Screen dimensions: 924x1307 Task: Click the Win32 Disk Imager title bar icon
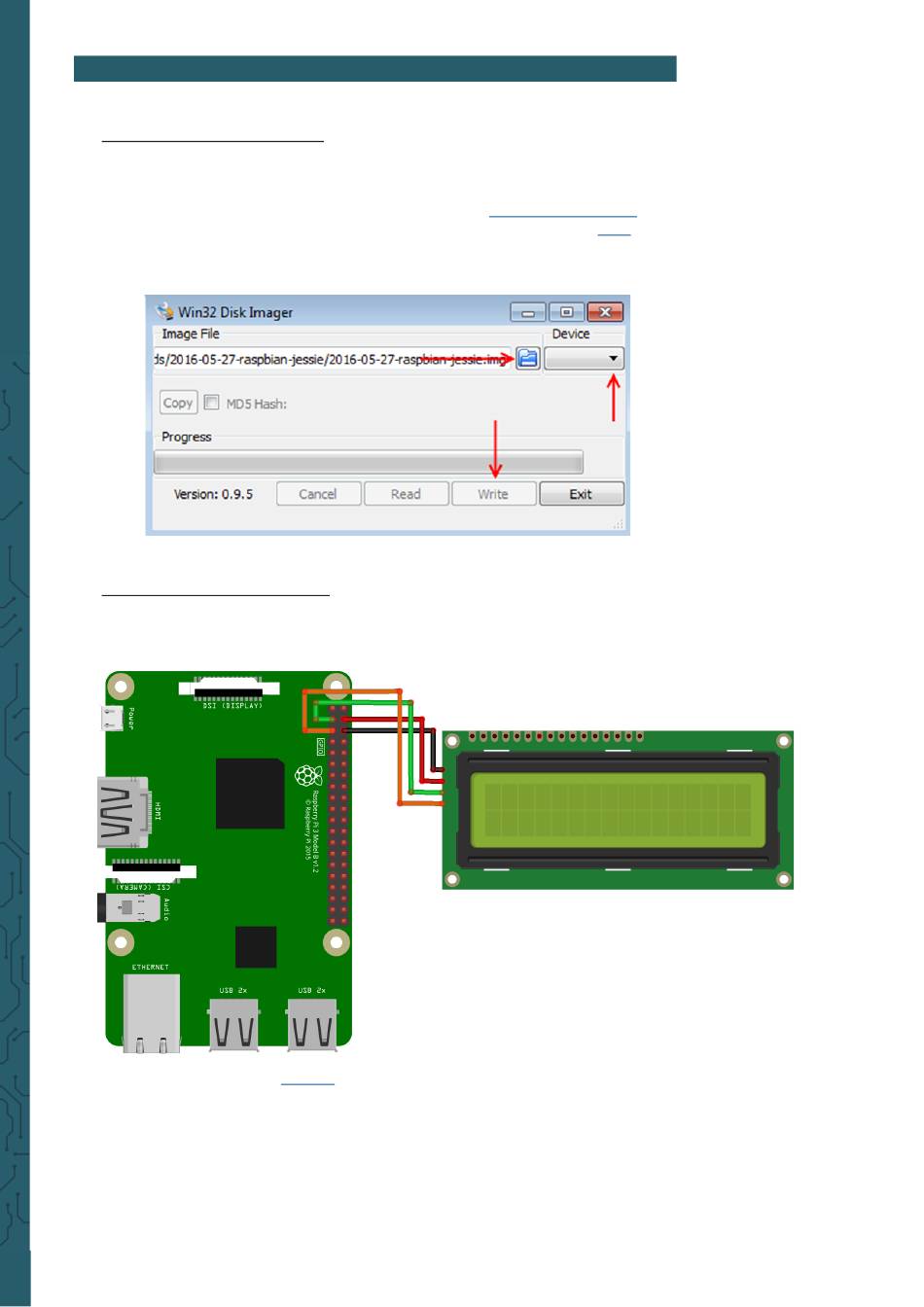pyautogui.click(x=164, y=312)
